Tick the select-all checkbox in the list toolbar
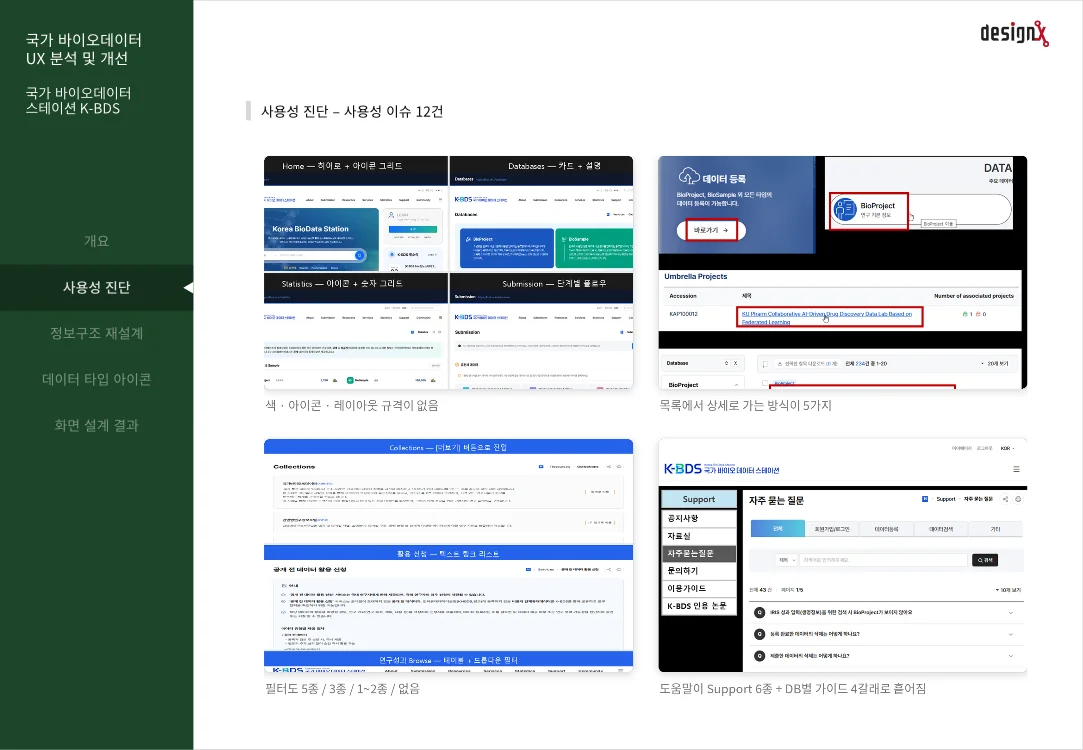Viewport: 1083px width, 750px height. coord(765,363)
